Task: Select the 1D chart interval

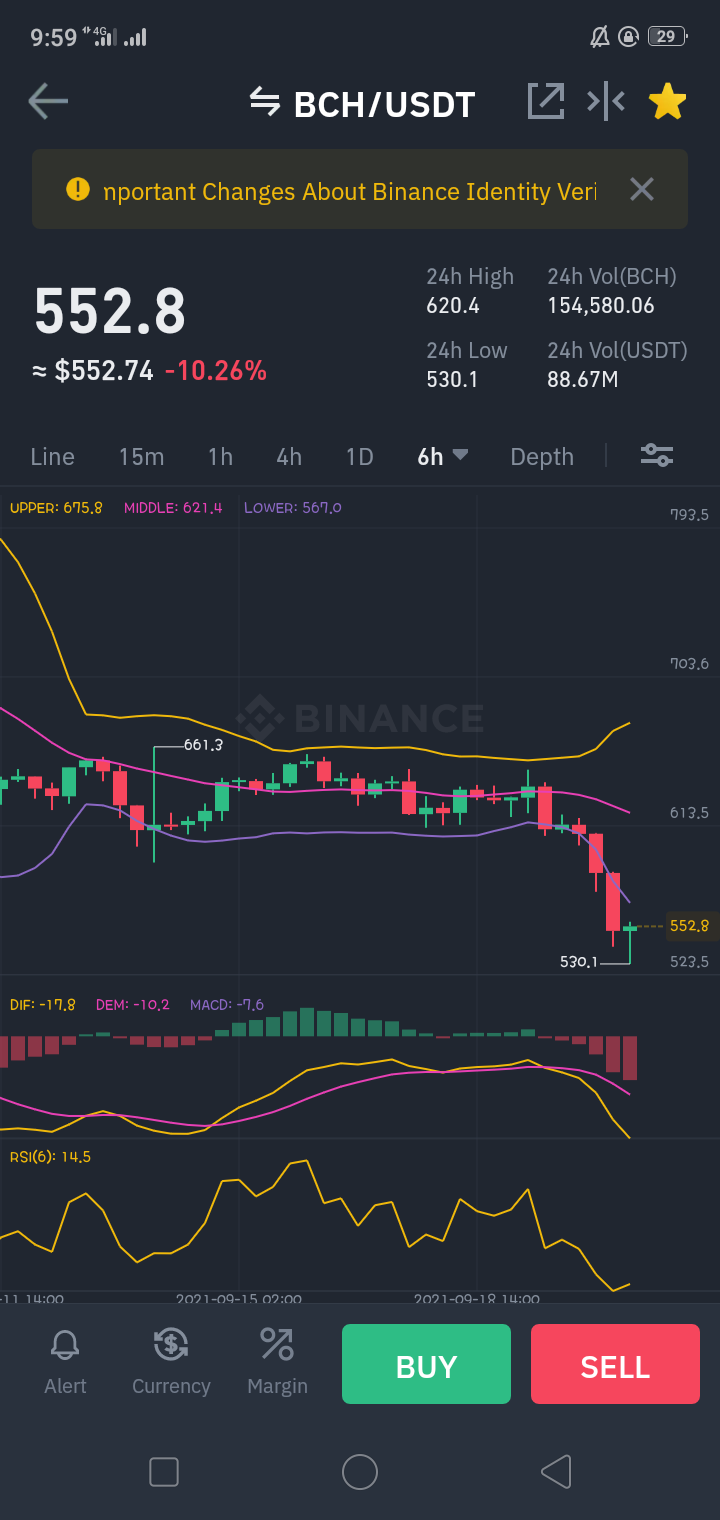Action: pos(359,457)
